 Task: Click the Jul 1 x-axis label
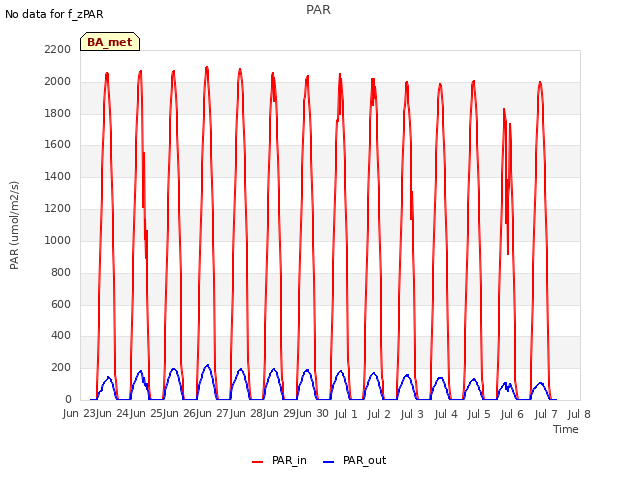(x=346, y=414)
